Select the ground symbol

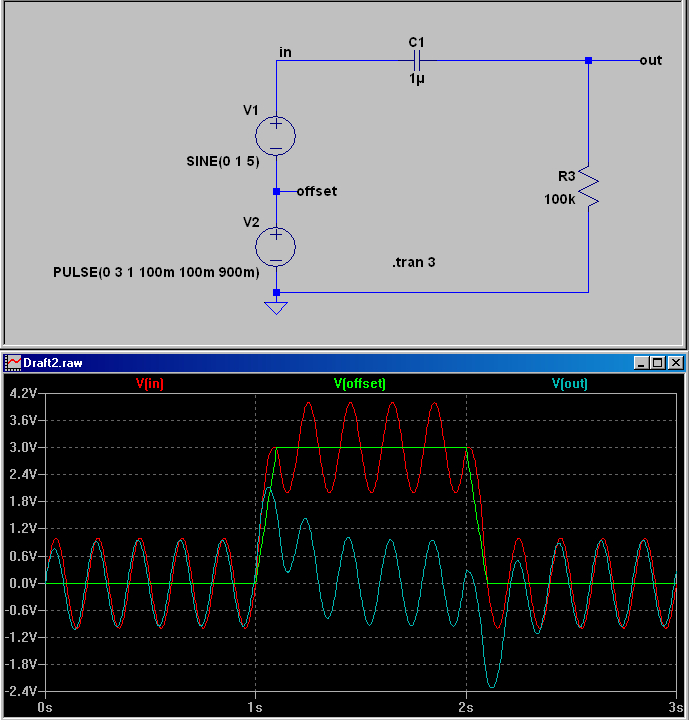pos(276,308)
